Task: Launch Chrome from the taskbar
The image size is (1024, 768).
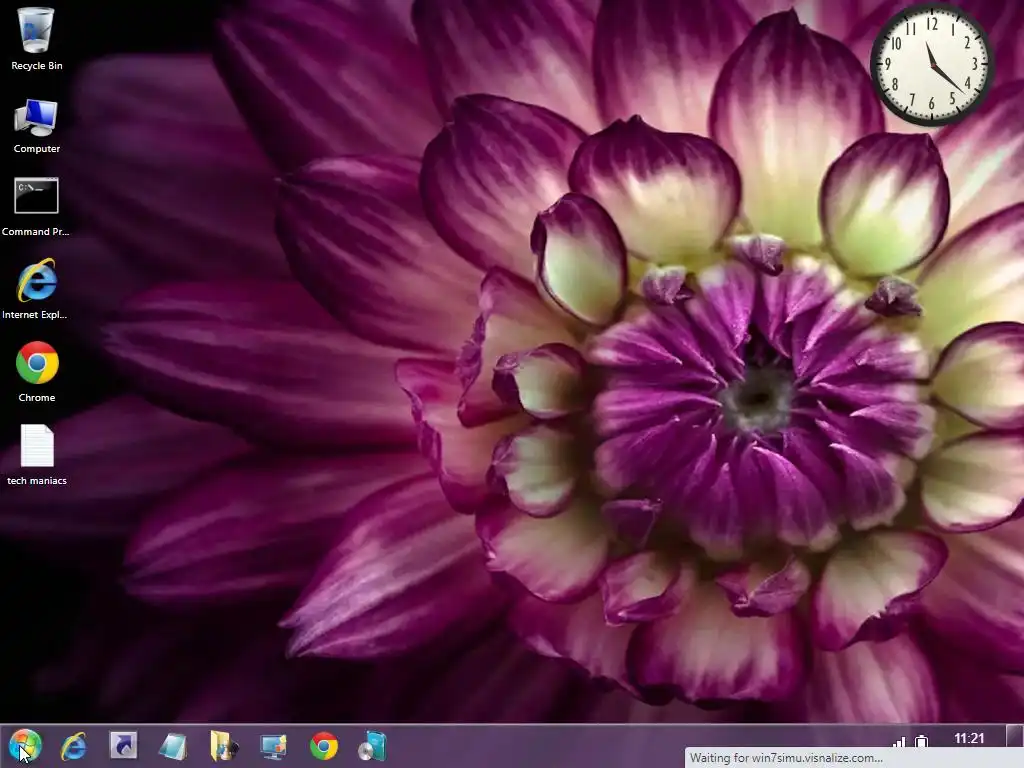Action: coord(323,746)
